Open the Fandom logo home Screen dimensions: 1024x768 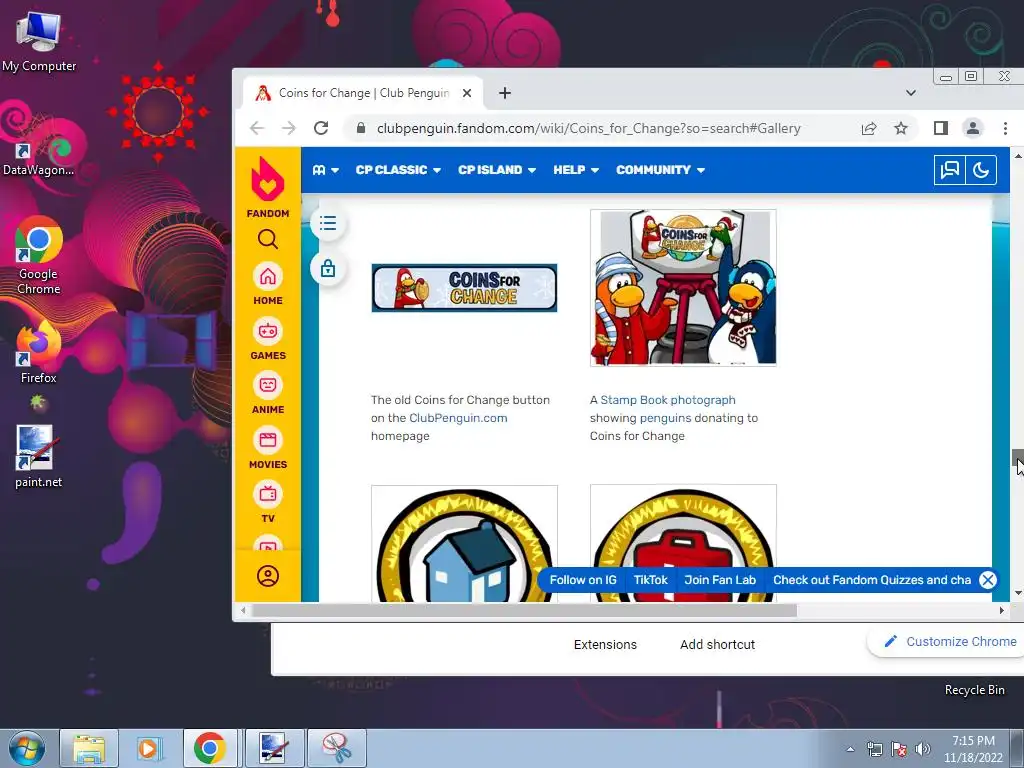tap(268, 187)
